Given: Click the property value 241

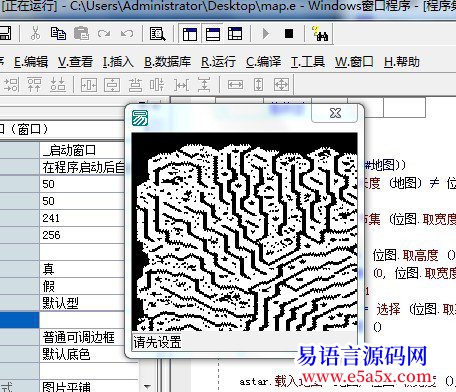Looking at the screenshot, I should coord(51,218).
